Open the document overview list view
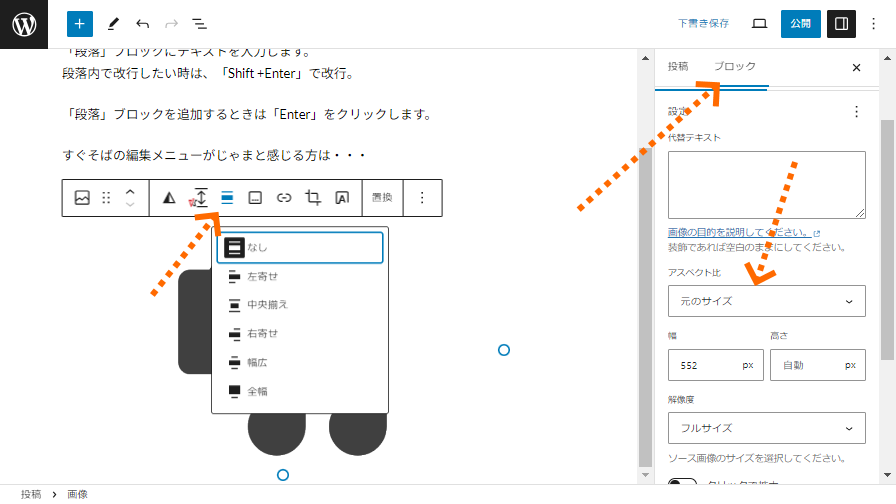896x504 pixels. pos(200,23)
